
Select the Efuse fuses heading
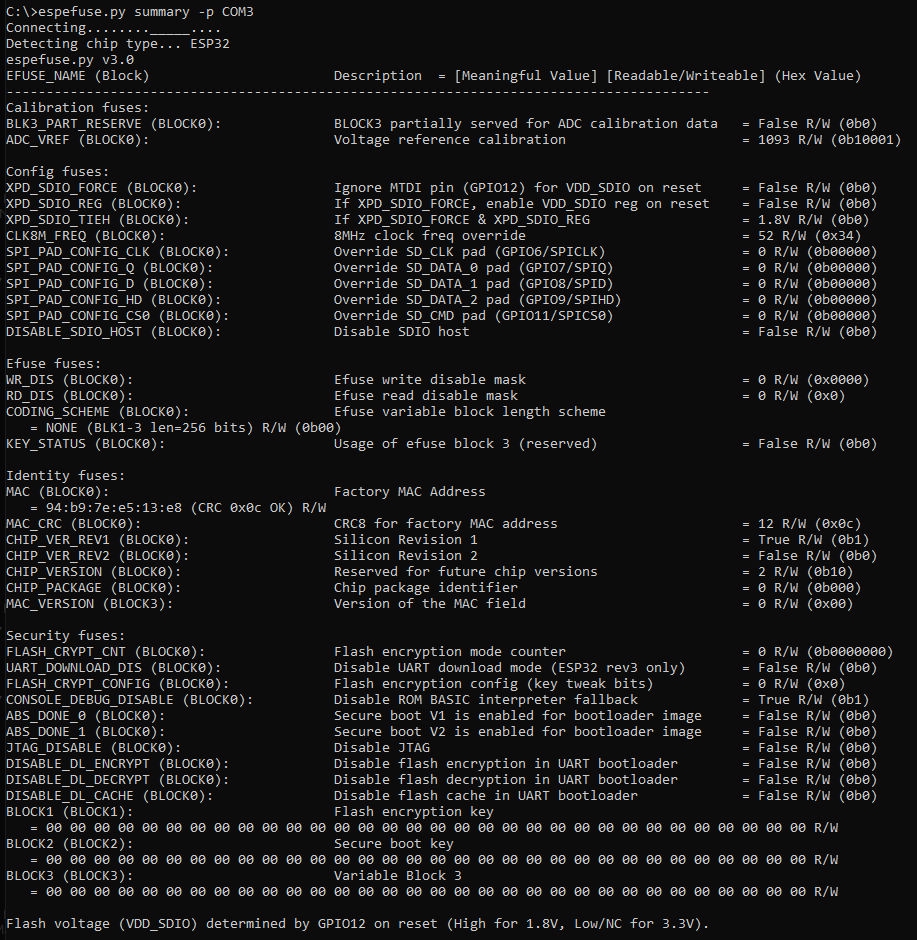[53, 364]
